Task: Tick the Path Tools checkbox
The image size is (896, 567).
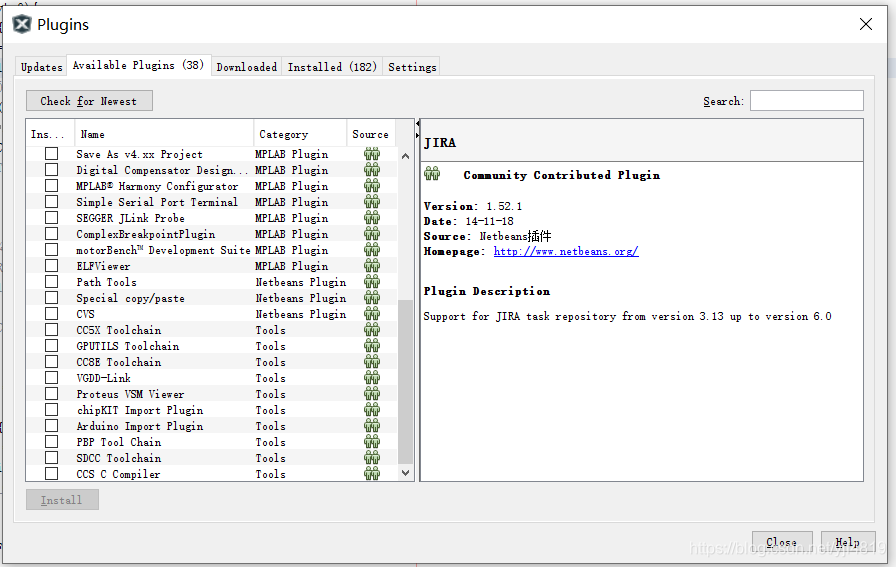Action: click(x=51, y=282)
